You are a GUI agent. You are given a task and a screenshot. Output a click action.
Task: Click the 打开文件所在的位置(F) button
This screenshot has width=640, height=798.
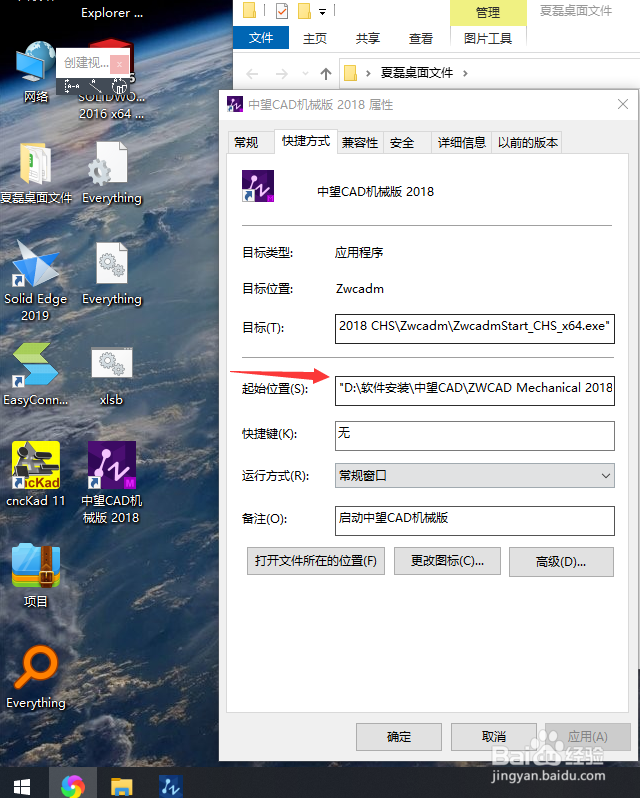click(x=316, y=561)
